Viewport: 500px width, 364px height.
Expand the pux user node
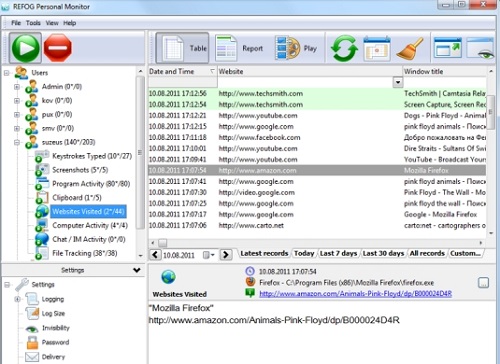point(17,115)
